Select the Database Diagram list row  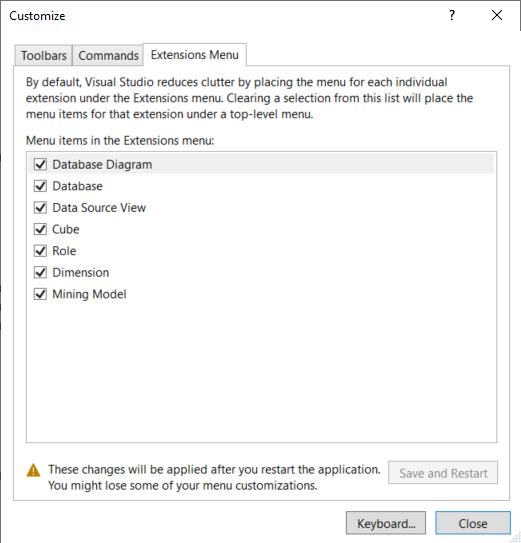coord(261,164)
